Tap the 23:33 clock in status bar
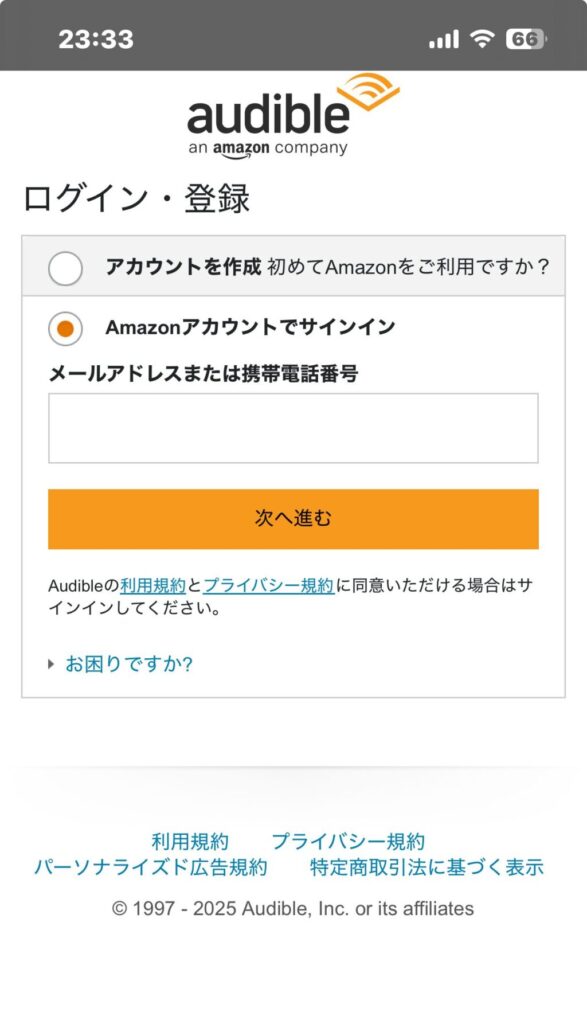587x1024 pixels. [x=96, y=39]
